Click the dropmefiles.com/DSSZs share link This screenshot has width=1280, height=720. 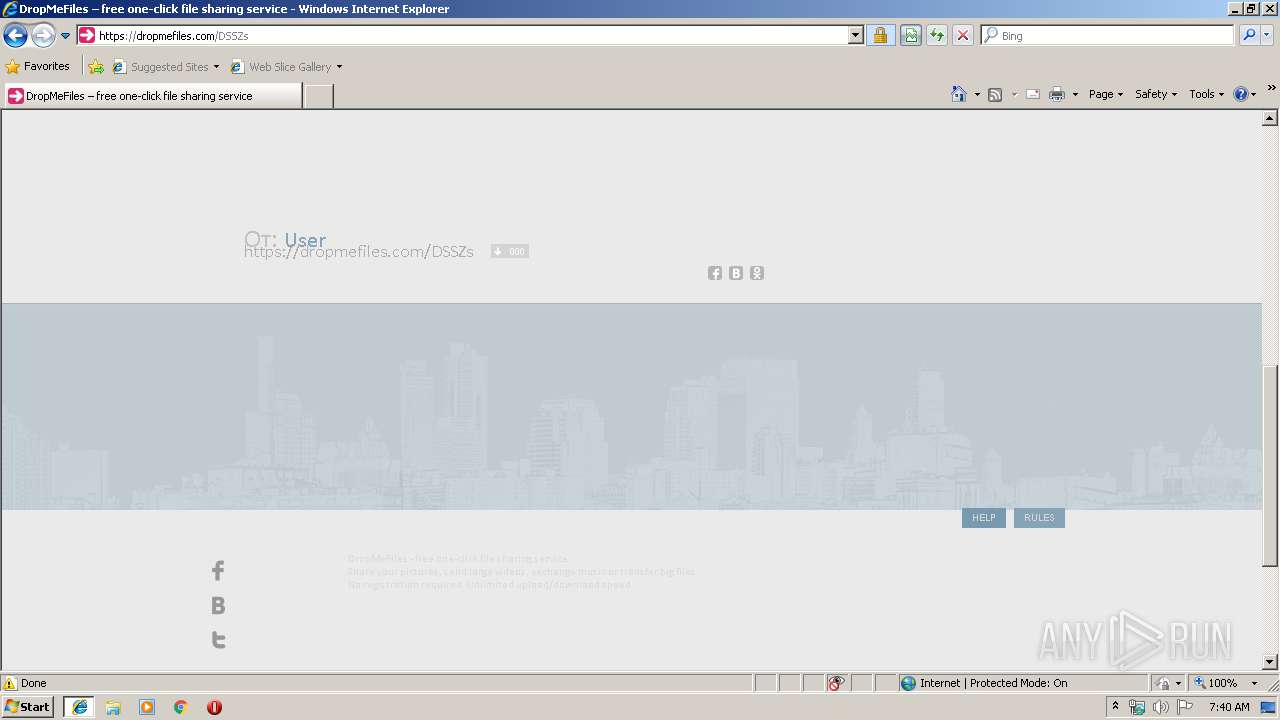click(x=359, y=252)
